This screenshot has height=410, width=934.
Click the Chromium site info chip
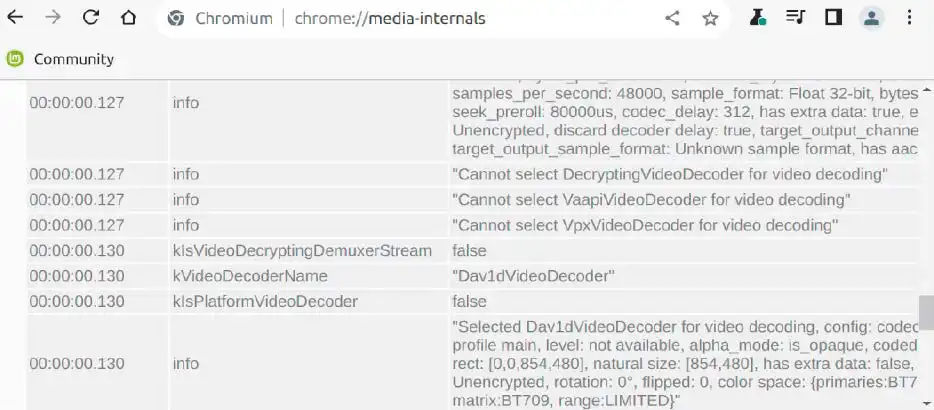[220, 18]
